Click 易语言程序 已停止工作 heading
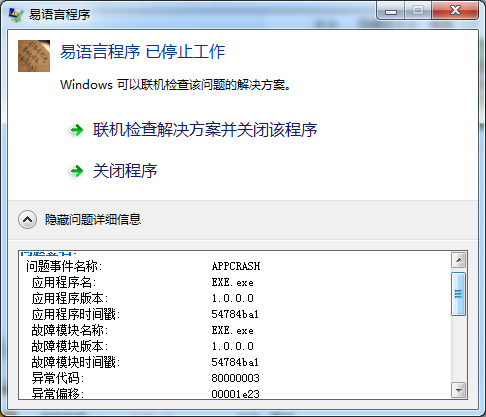 143,52
